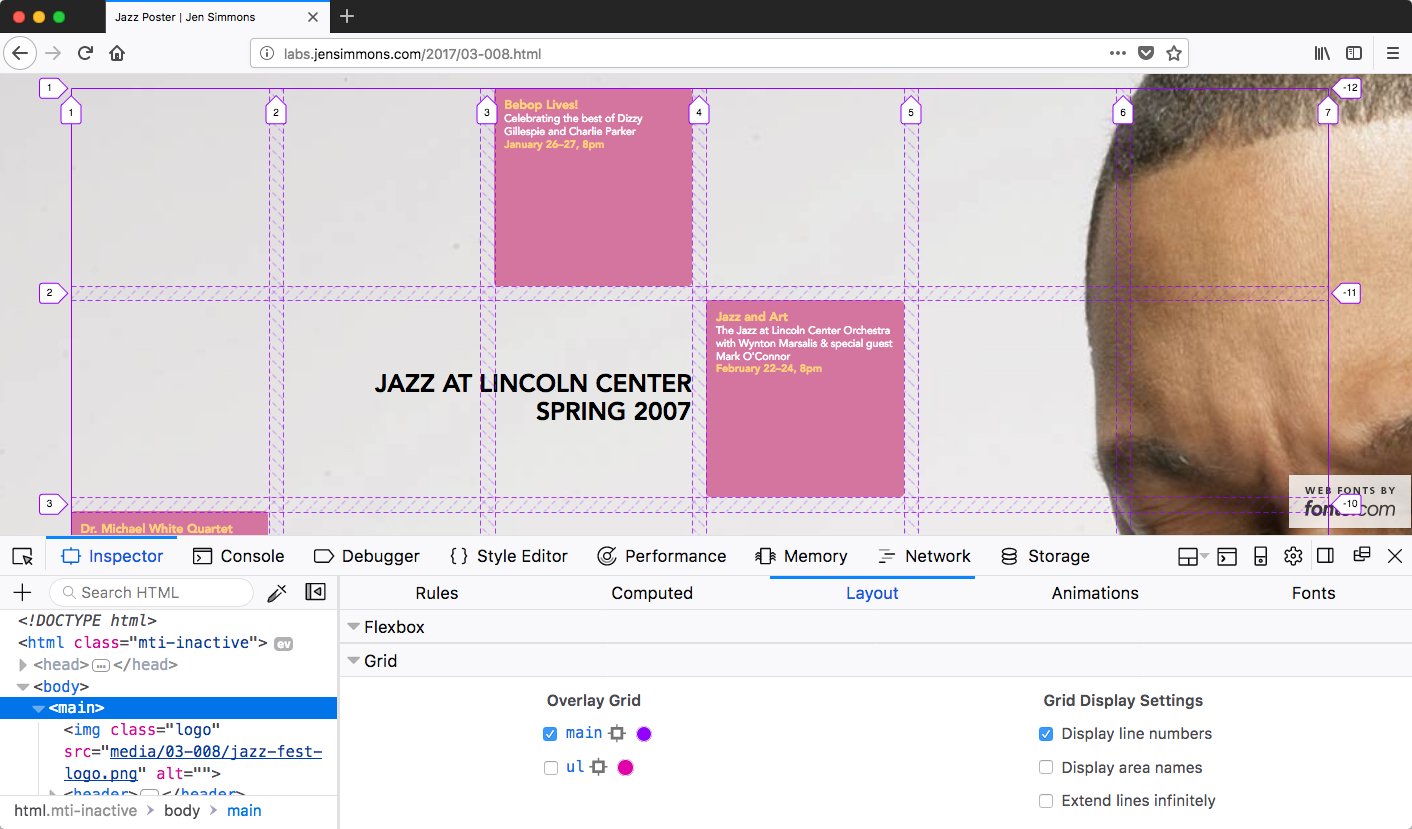
Task: Disable Display line numbers checkbox
Action: coord(1046,734)
